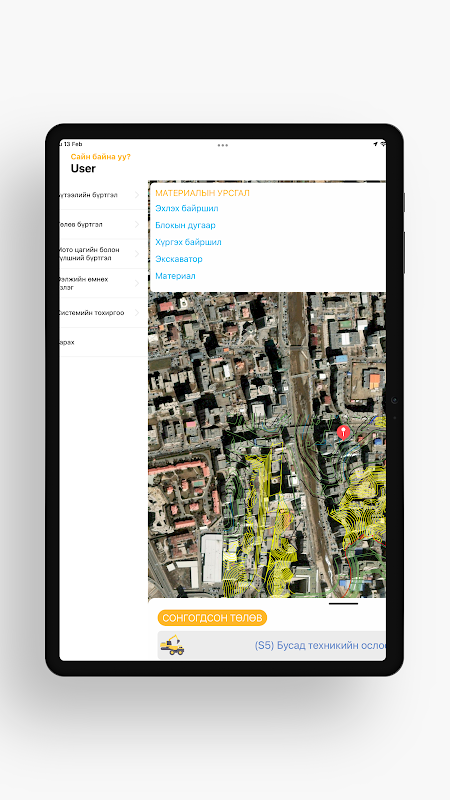The height and width of the screenshot is (800, 450).
Task: Choose Блокын дугаар option
Action: tap(185, 225)
